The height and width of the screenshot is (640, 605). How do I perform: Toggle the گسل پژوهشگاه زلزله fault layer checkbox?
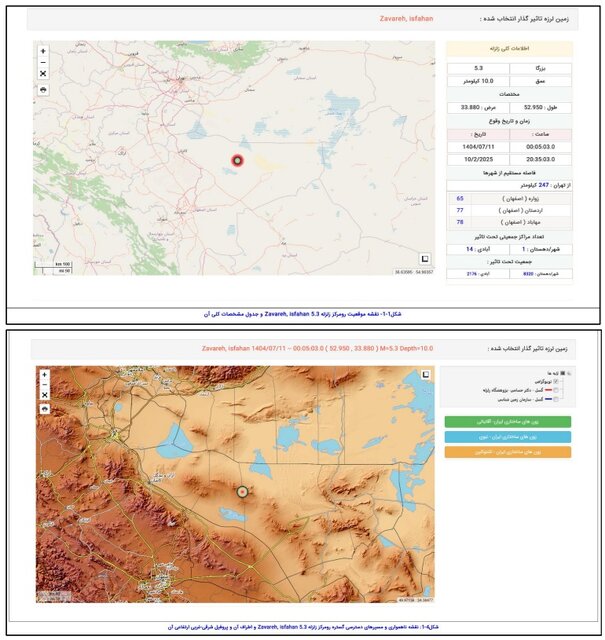pos(557,389)
